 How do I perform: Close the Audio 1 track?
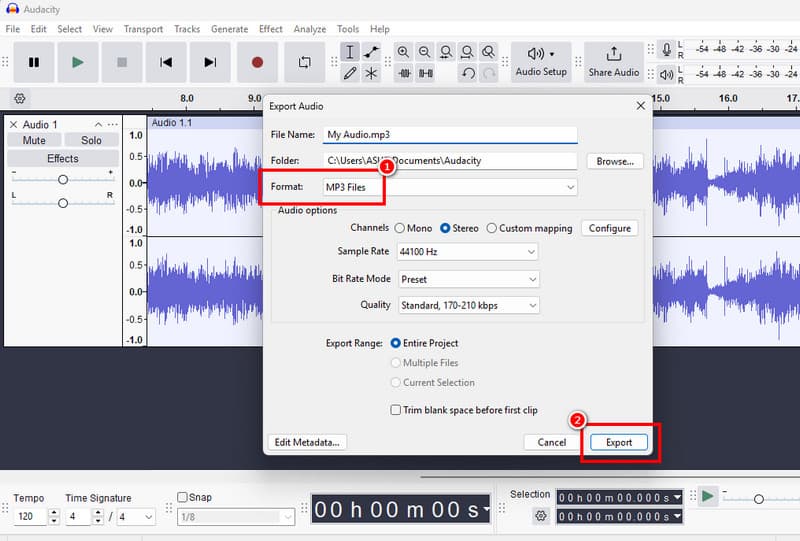[x=14, y=125]
